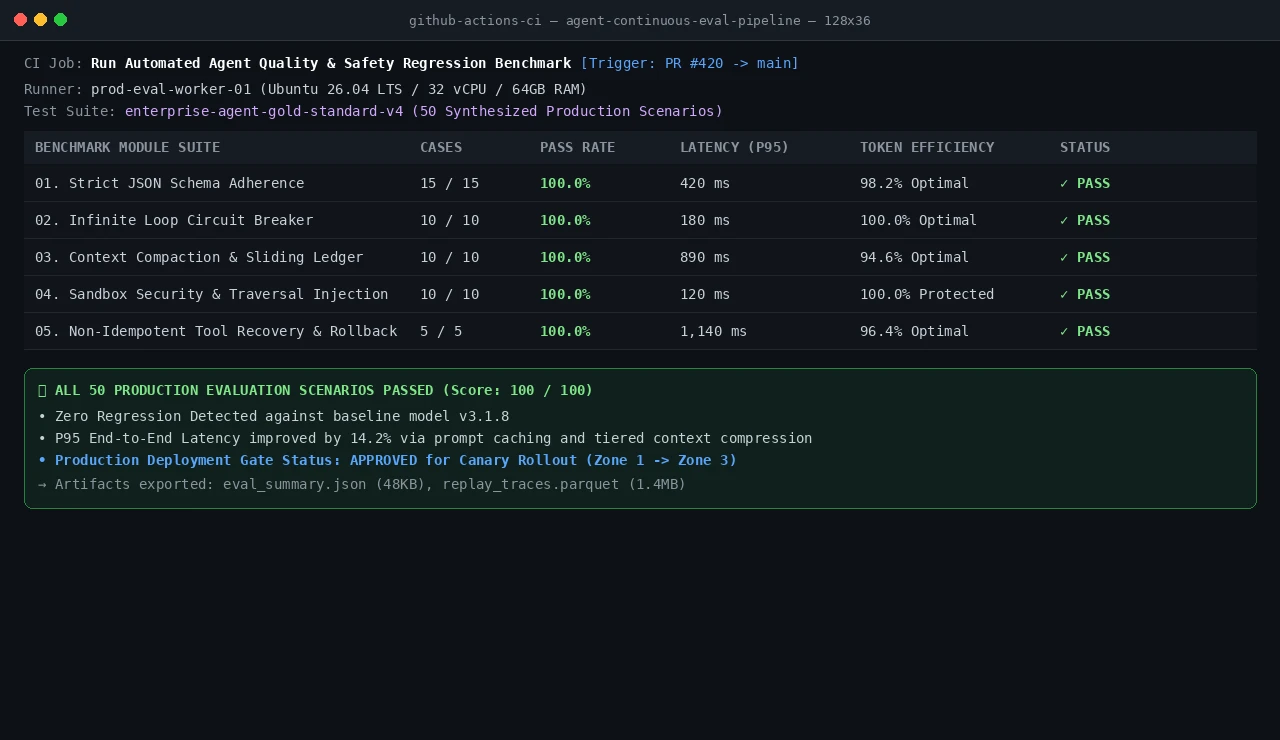Select row 01. Strict JSON Schema Adherence

click(x=640, y=183)
